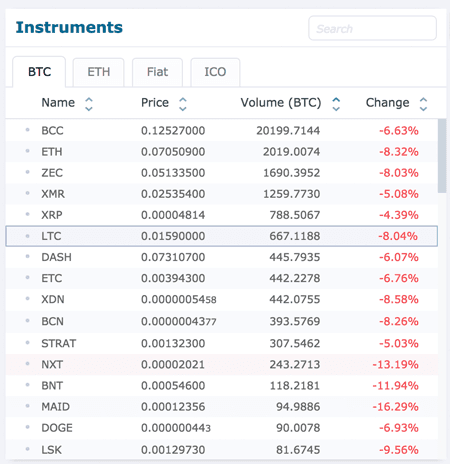Click volume 20199.7144
Viewport: 450px width, 464px height.
288,131
